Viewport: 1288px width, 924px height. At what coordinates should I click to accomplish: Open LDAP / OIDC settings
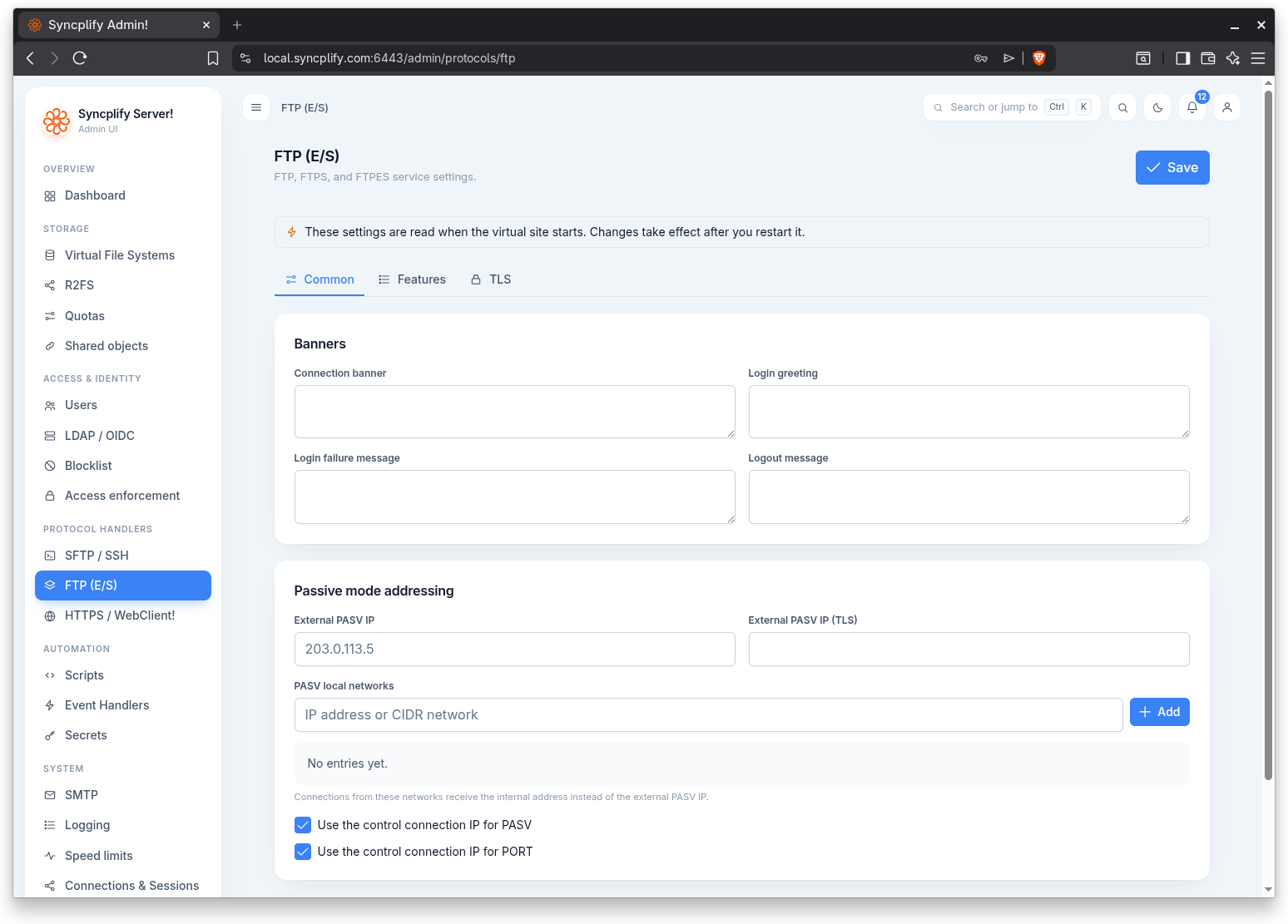click(x=123, y=436)
